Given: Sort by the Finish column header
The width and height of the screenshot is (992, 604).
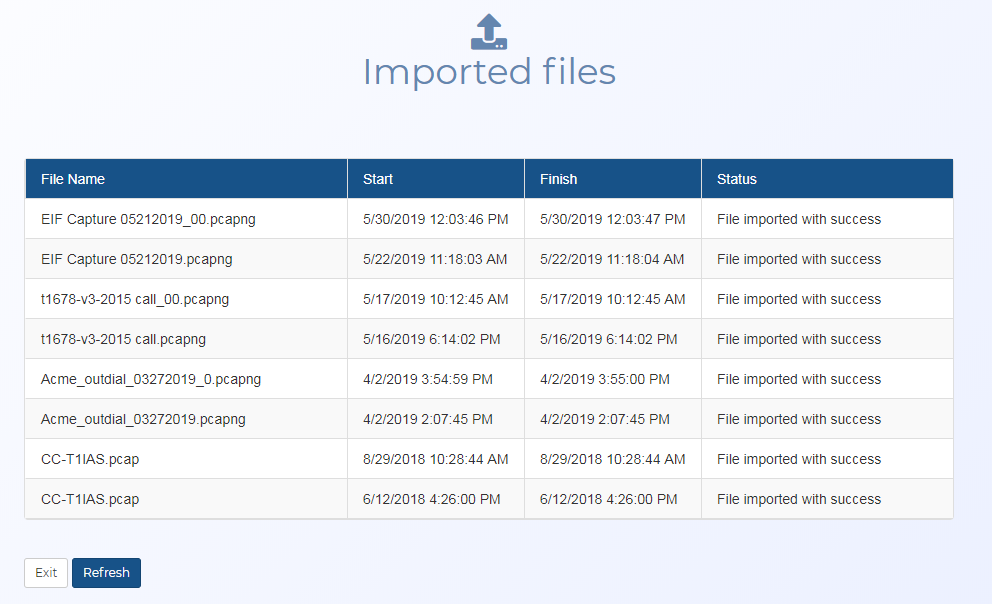Looking at the screenshot, I should pyautogui.click(x=557, y=178).
